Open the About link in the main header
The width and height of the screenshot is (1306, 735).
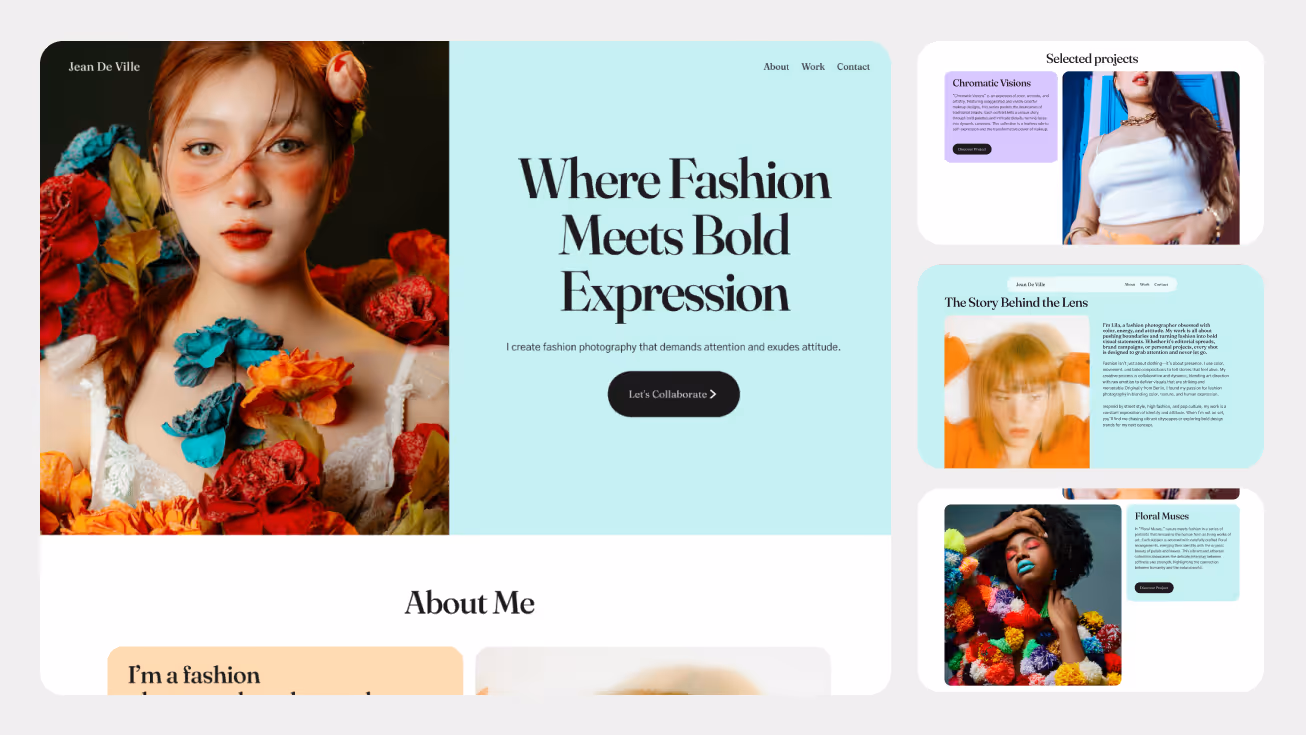tap(776, 67)
